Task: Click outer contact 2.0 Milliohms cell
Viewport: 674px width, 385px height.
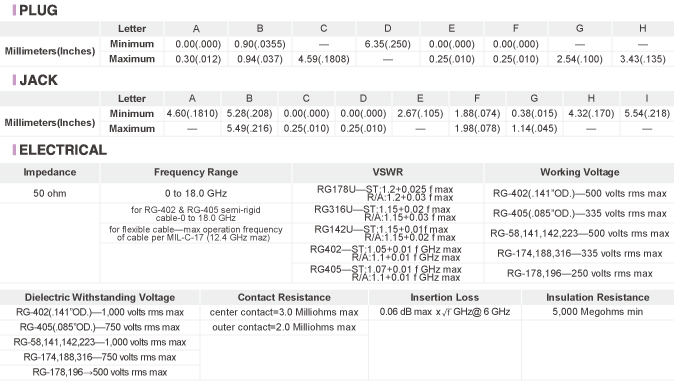Action: pos(284,327)
